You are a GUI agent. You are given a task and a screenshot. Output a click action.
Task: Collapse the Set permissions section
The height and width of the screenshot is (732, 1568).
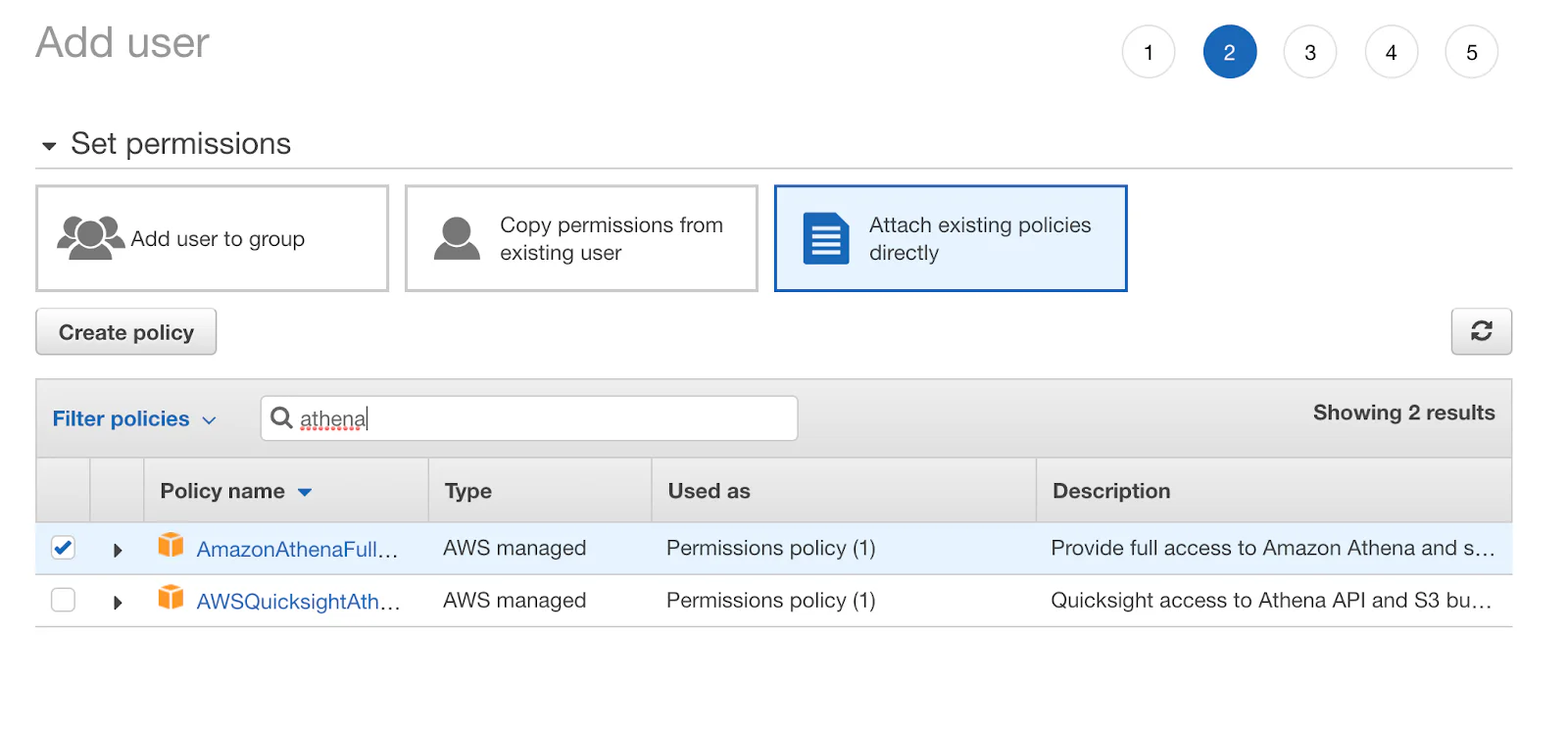pos(49,146)
